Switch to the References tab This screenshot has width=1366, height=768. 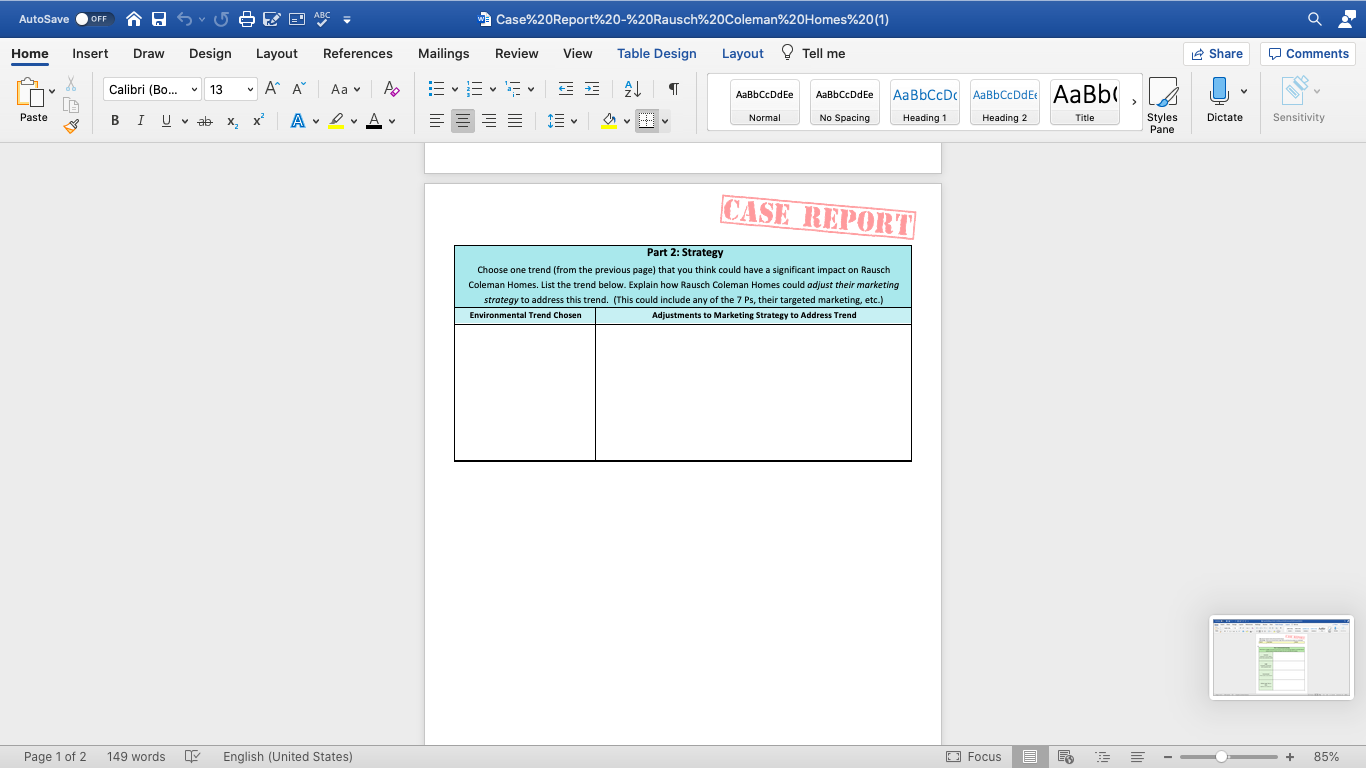point(358,54)
